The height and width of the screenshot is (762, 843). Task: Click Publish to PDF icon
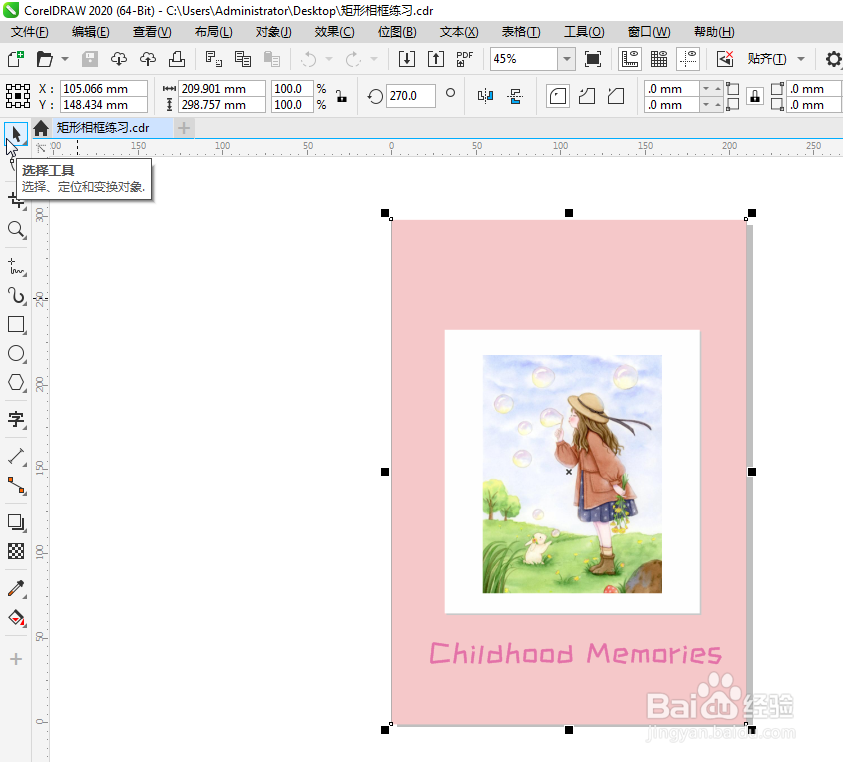[x=465, y=59]
